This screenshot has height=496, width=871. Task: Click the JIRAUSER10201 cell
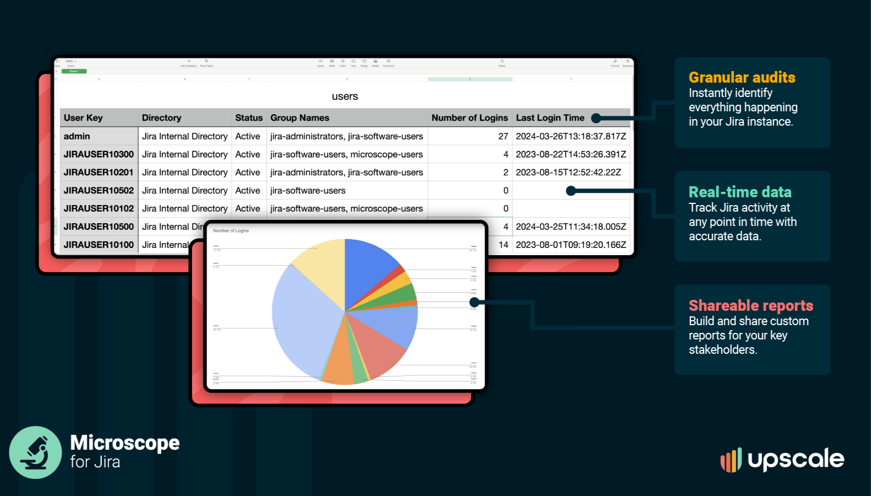[x=99, y=172]
